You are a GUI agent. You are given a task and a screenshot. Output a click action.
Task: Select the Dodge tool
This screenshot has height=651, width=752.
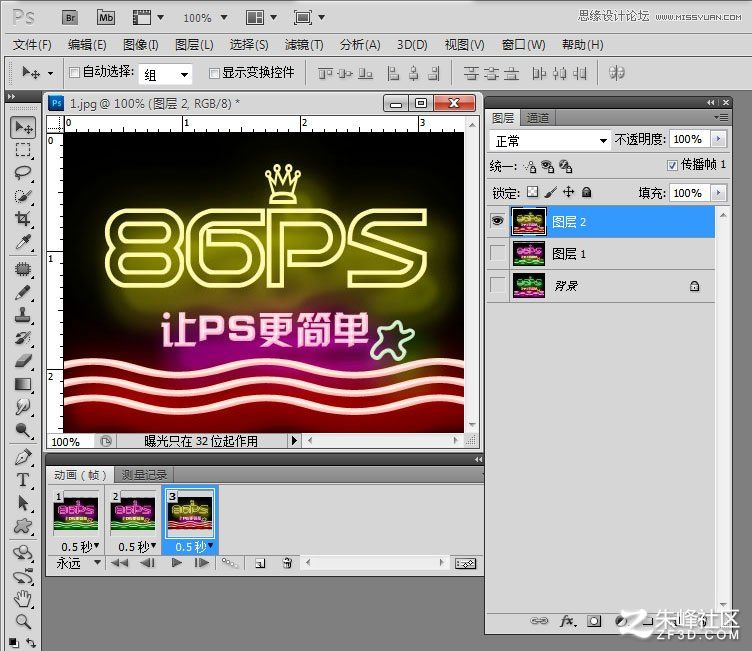[x=23, y=429]
